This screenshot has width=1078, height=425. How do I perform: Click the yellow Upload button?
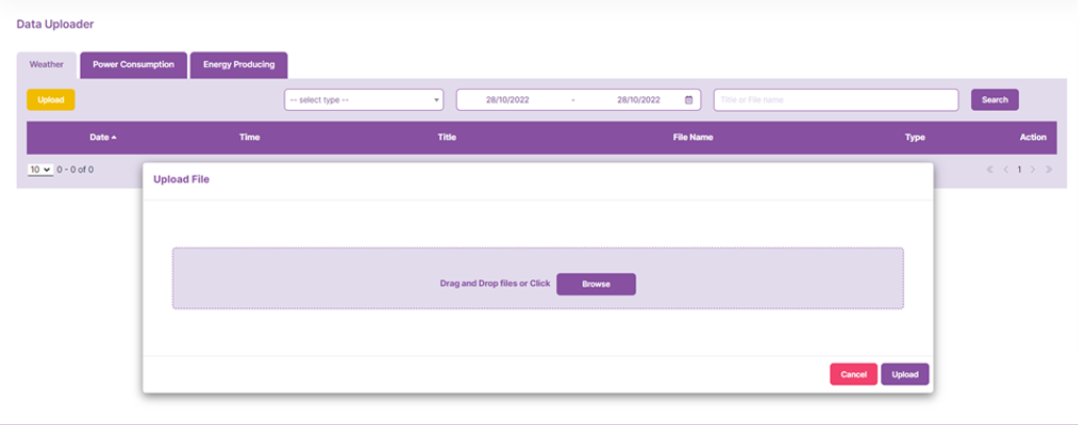(51, 100)
